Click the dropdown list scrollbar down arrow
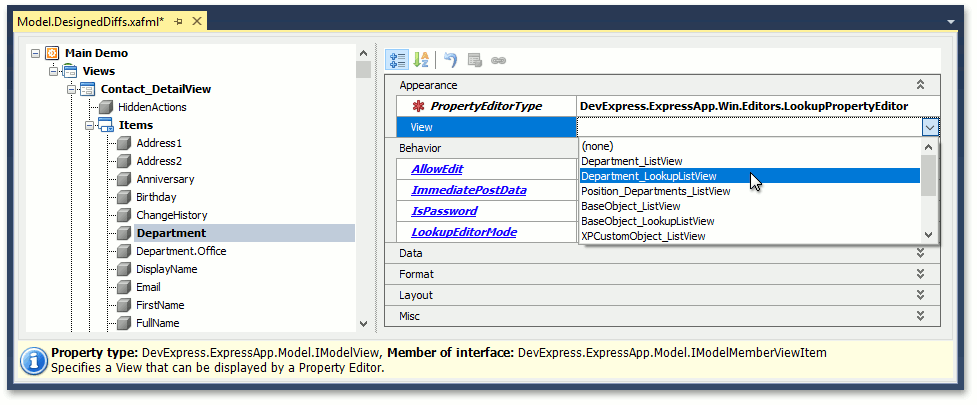The height and width of the screenshot is (405, 977). (929, 235)
